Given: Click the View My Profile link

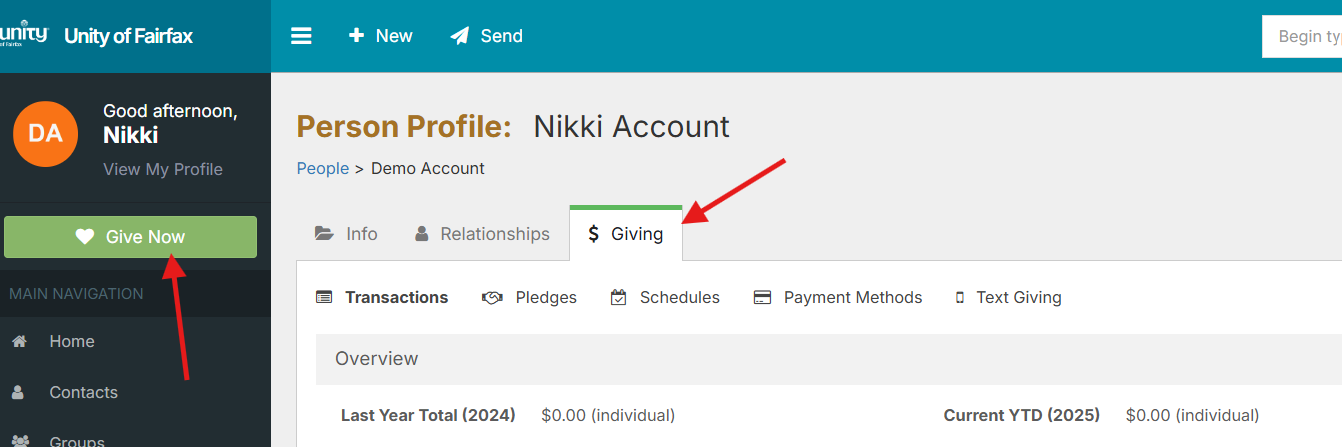Looking at the screenshot, I should (163, 169).
